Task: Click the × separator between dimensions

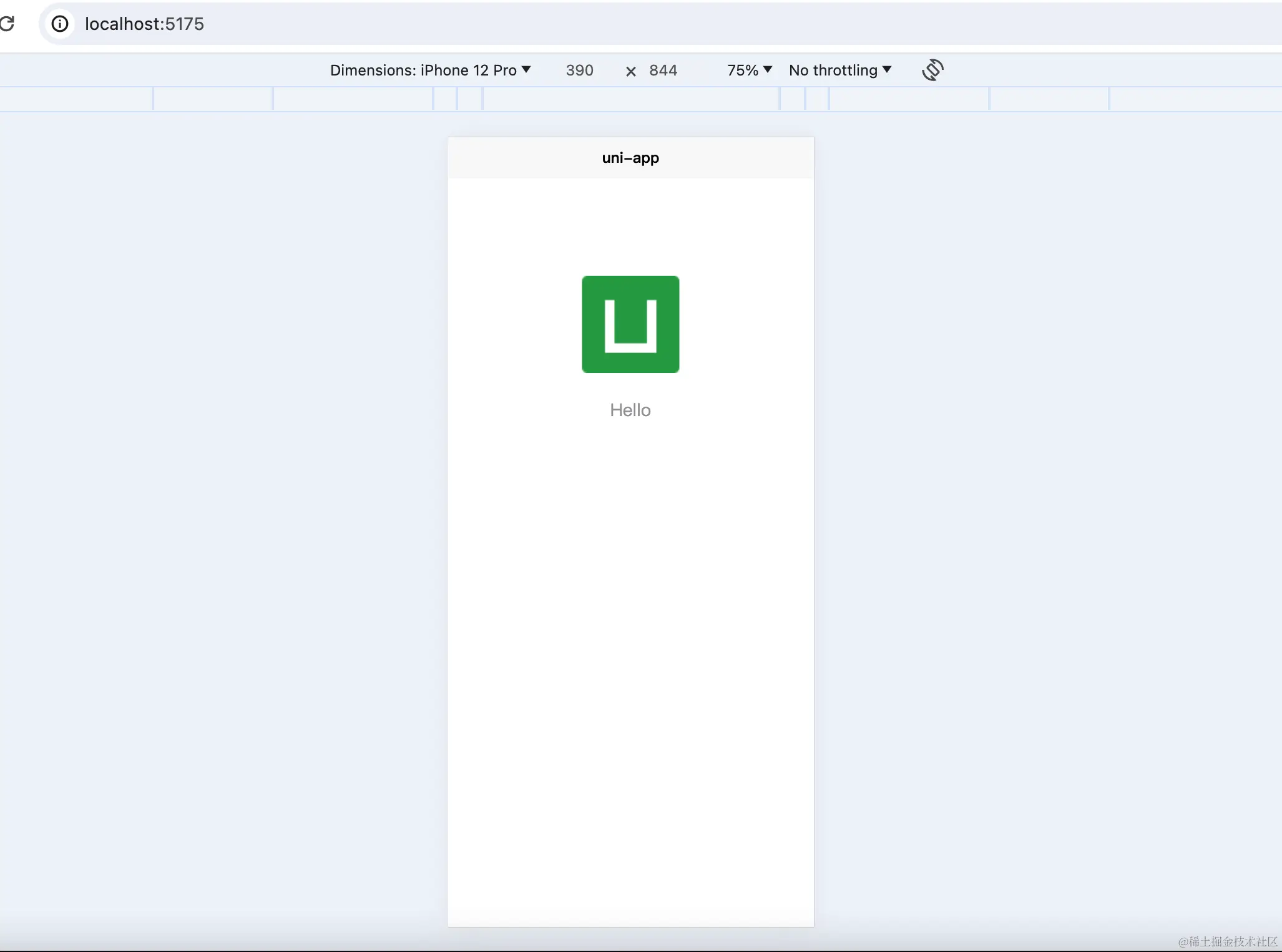Action: 631,71
